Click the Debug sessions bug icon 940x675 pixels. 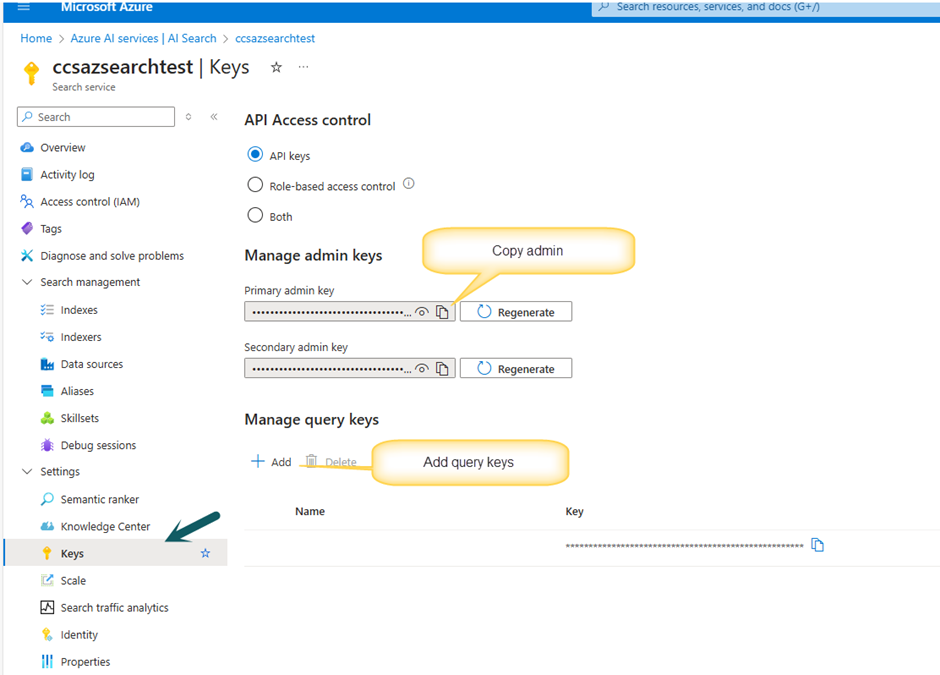tap(47, 445)
